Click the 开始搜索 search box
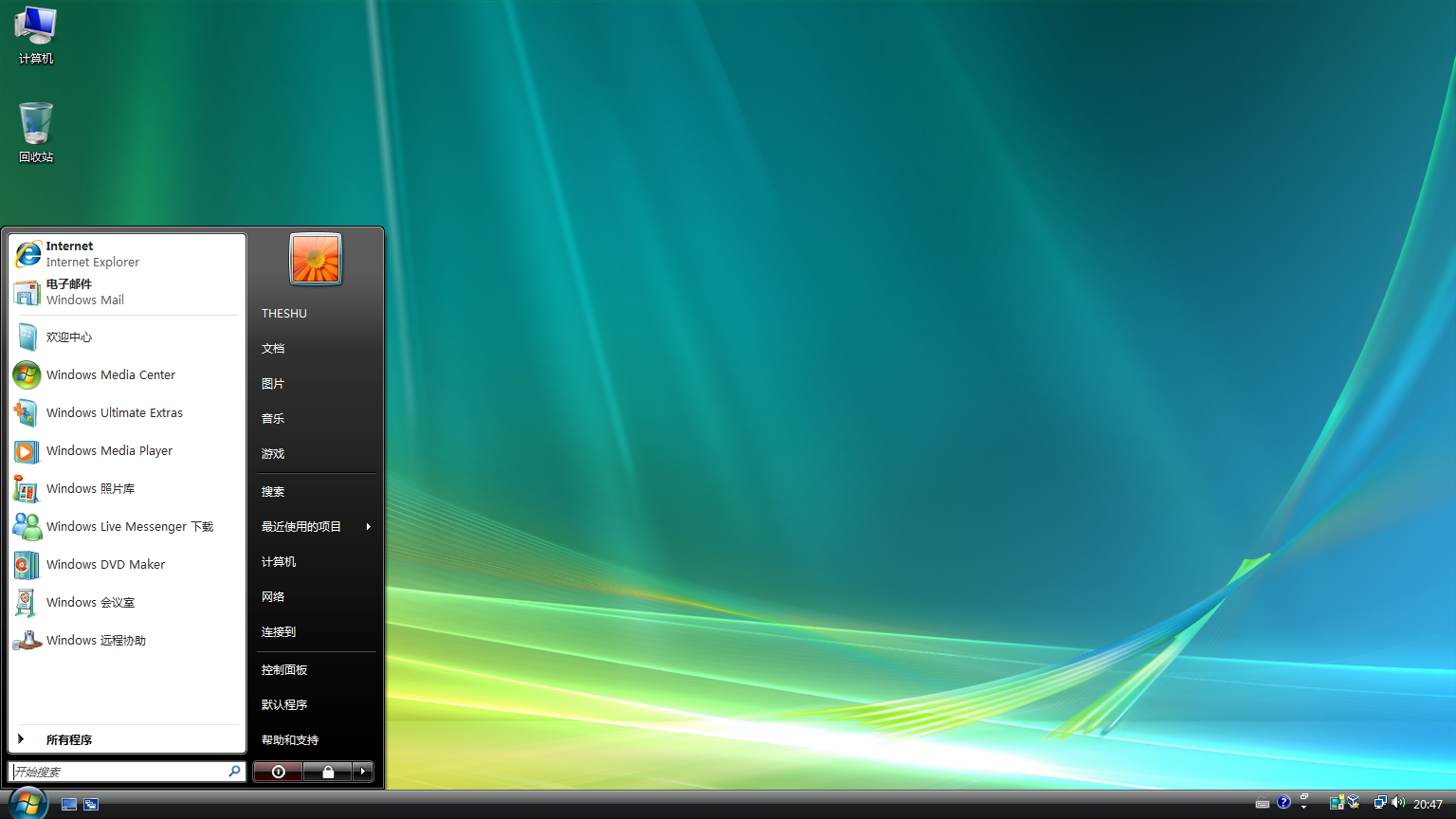1456x819 pixels. click(x=127, y=772)
